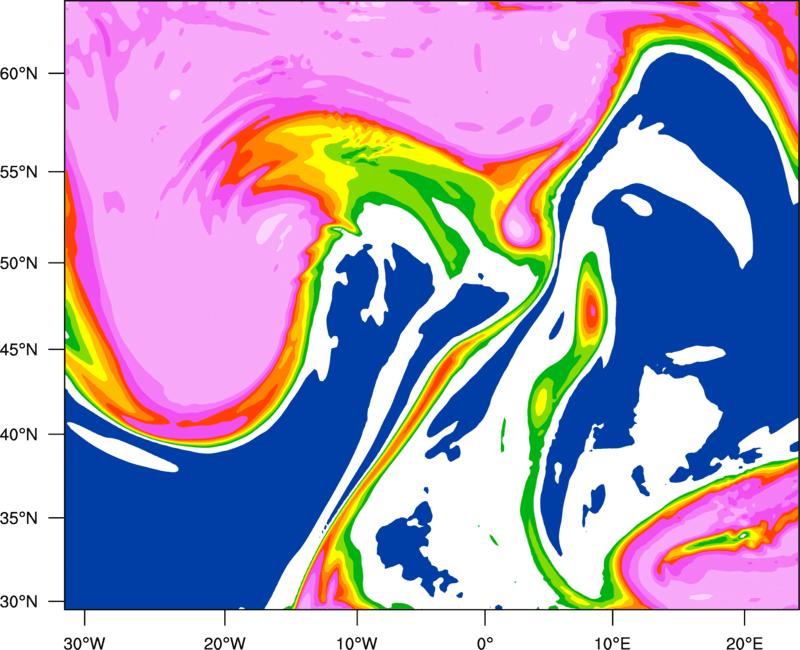Click the 0° longitude label

485,643
